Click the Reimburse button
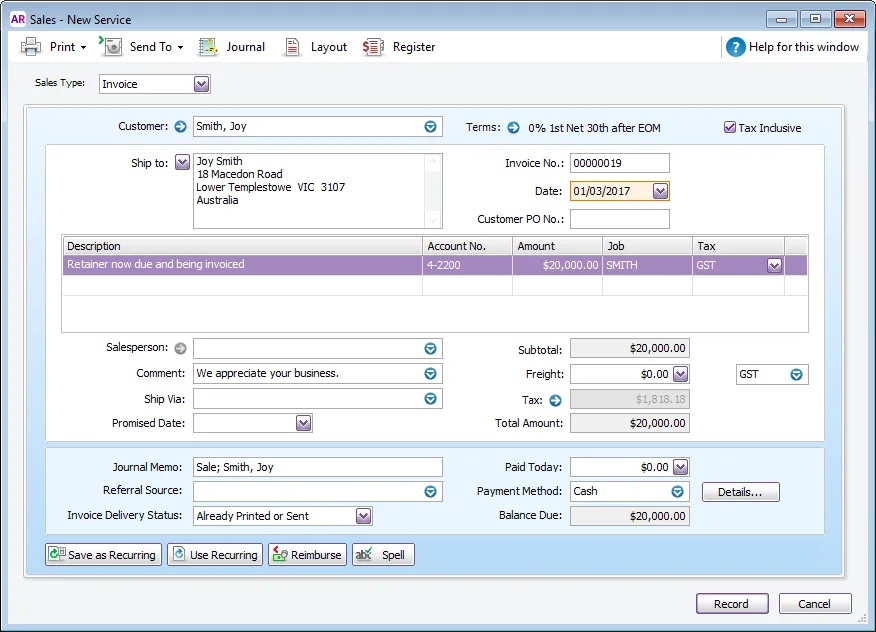The width and height of the screenshot is (876, 632). (x=307, y=555)
